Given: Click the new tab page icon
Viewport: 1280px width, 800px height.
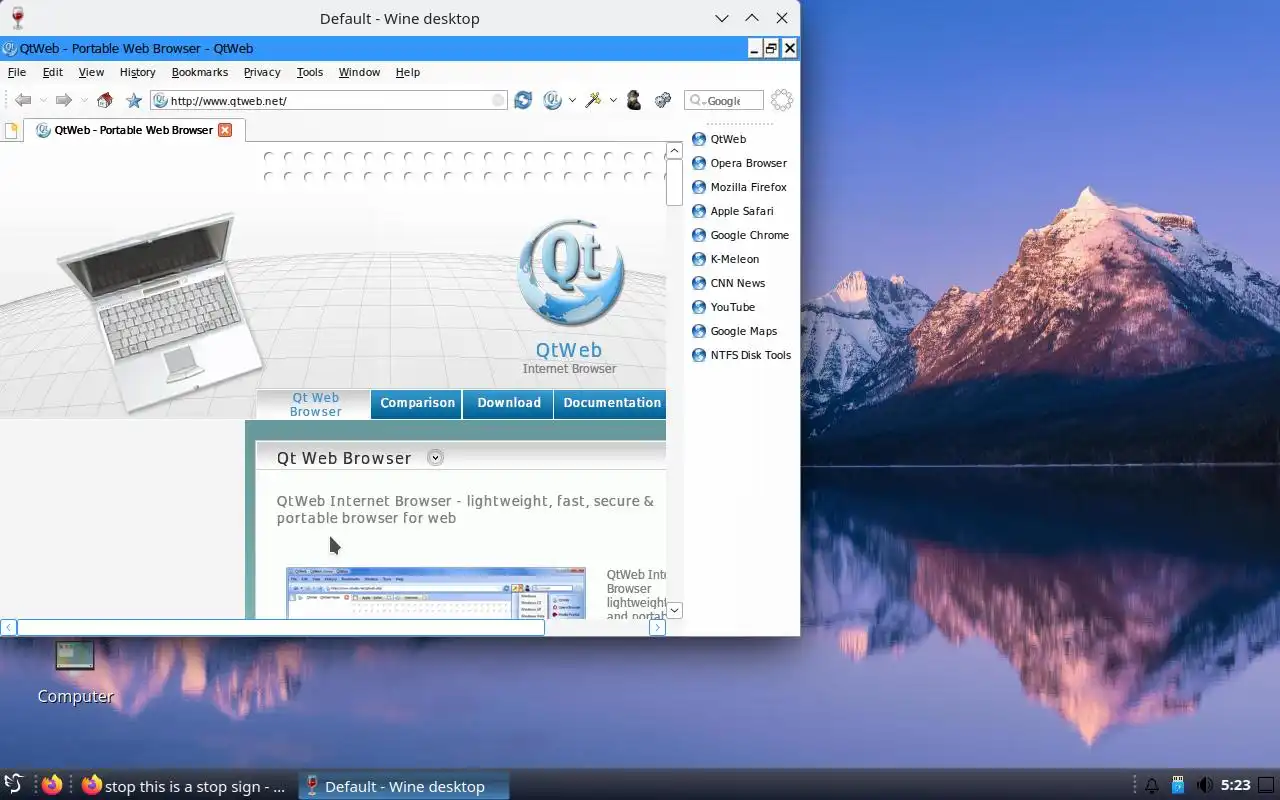Looking at the screenshot, I should pyautogui.click(x=11, y=130).
